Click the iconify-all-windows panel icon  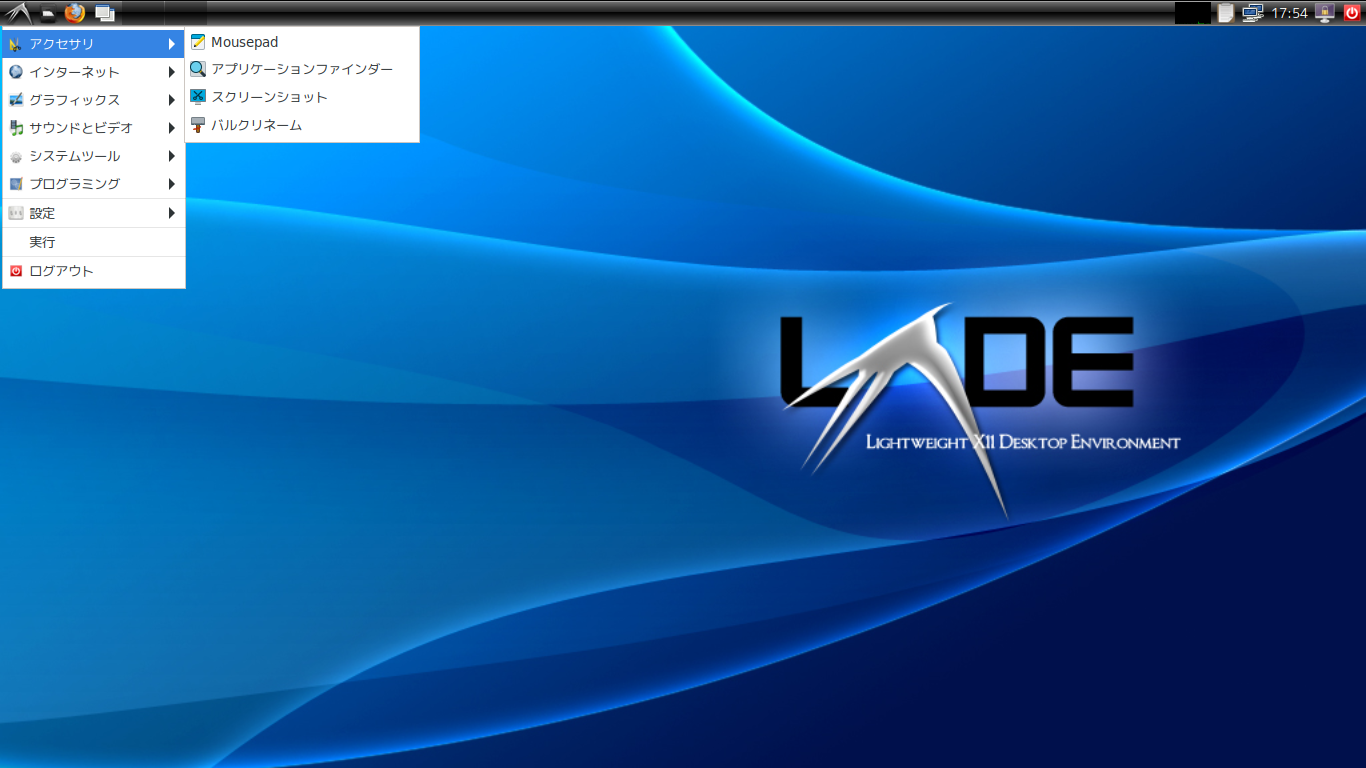pyautogui.click(x=105, y=13)
